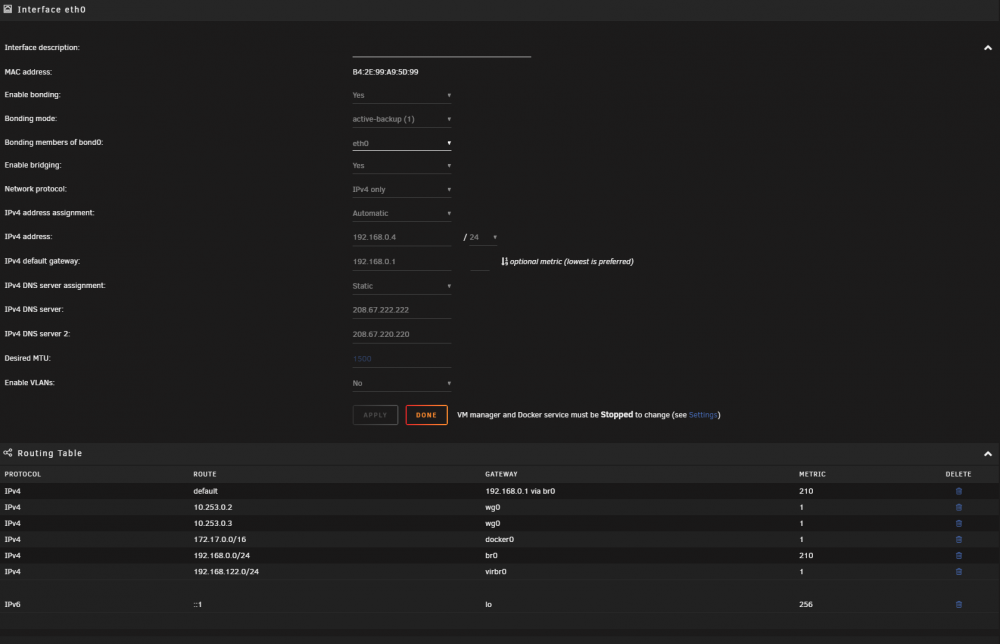Open Bonding members of bond0 dropdown

(402, 143)
